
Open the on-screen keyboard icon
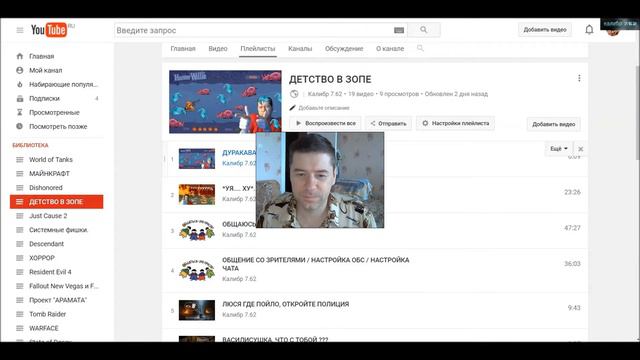click(399, 30)
